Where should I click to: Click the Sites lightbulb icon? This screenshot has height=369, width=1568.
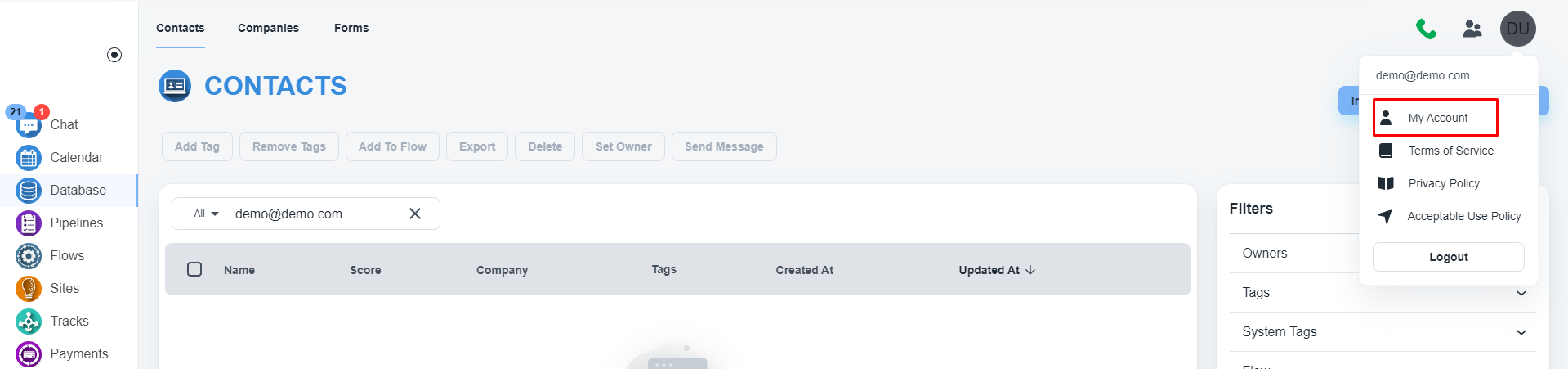29,289
